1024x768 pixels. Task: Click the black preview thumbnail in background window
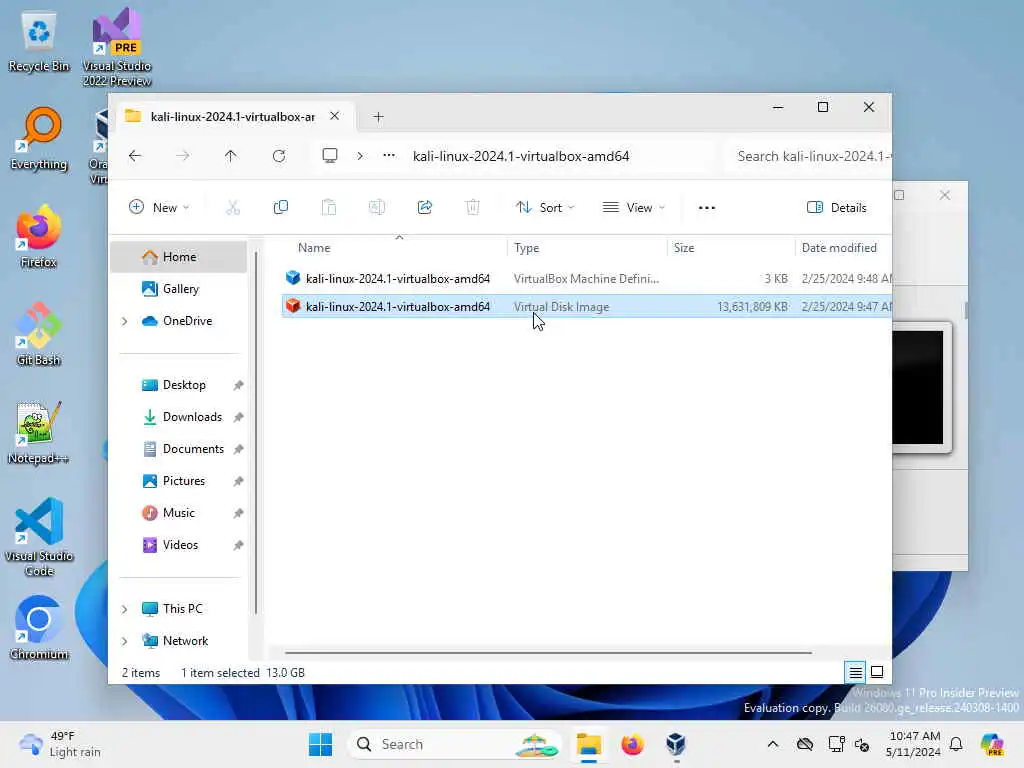tap(918, 387)
